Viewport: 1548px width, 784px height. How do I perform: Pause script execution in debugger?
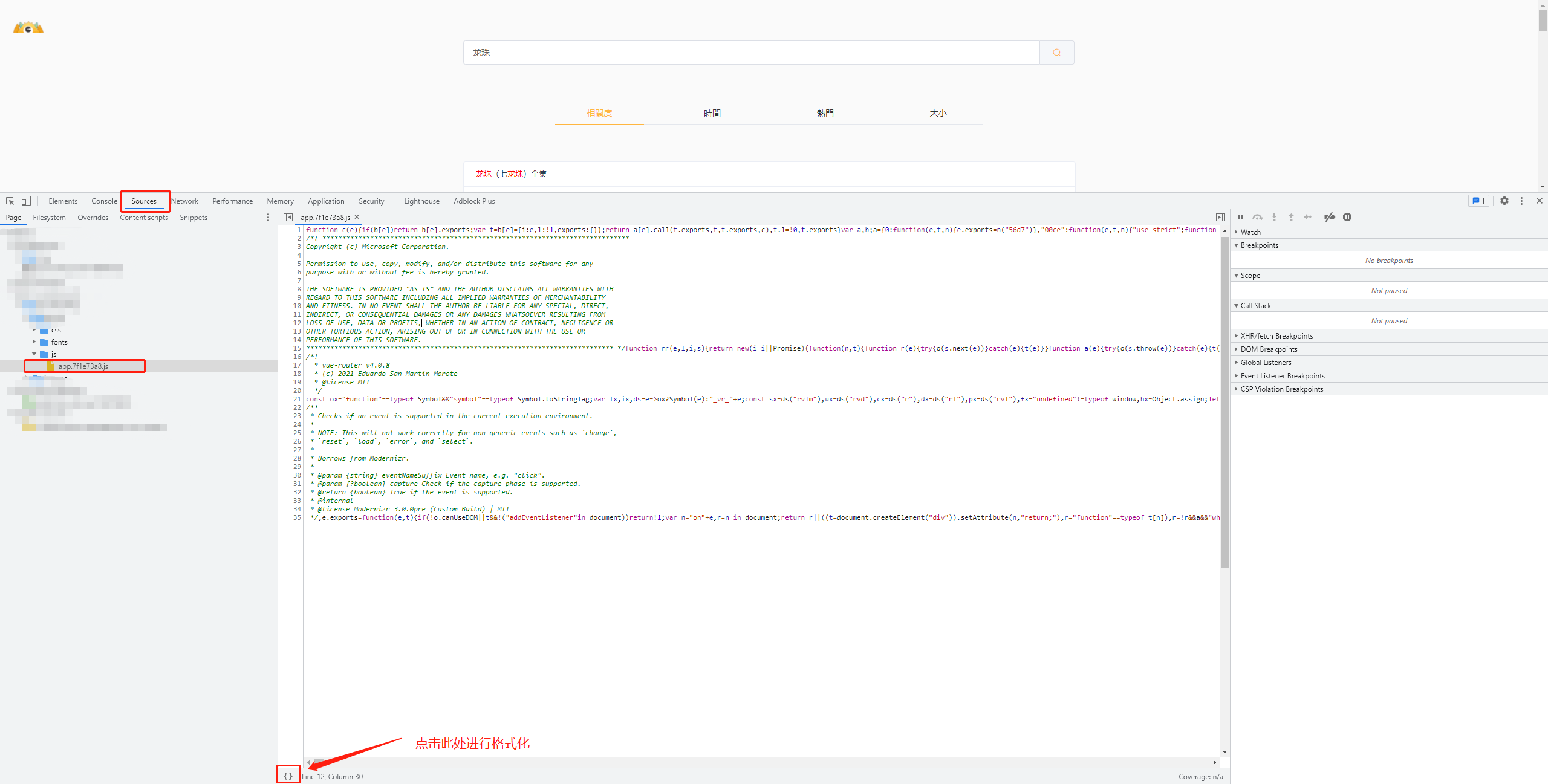1240,217
